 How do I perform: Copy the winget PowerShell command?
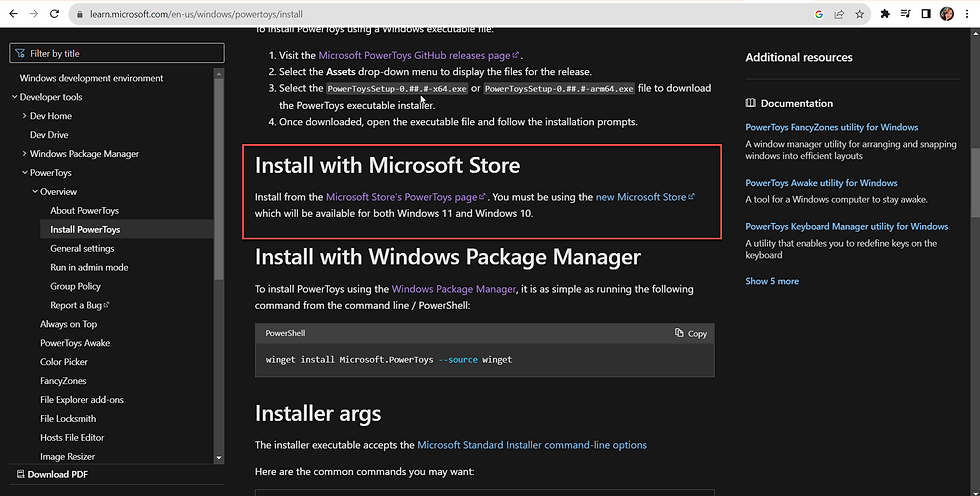pyautogui.click(x=691, y=333)
